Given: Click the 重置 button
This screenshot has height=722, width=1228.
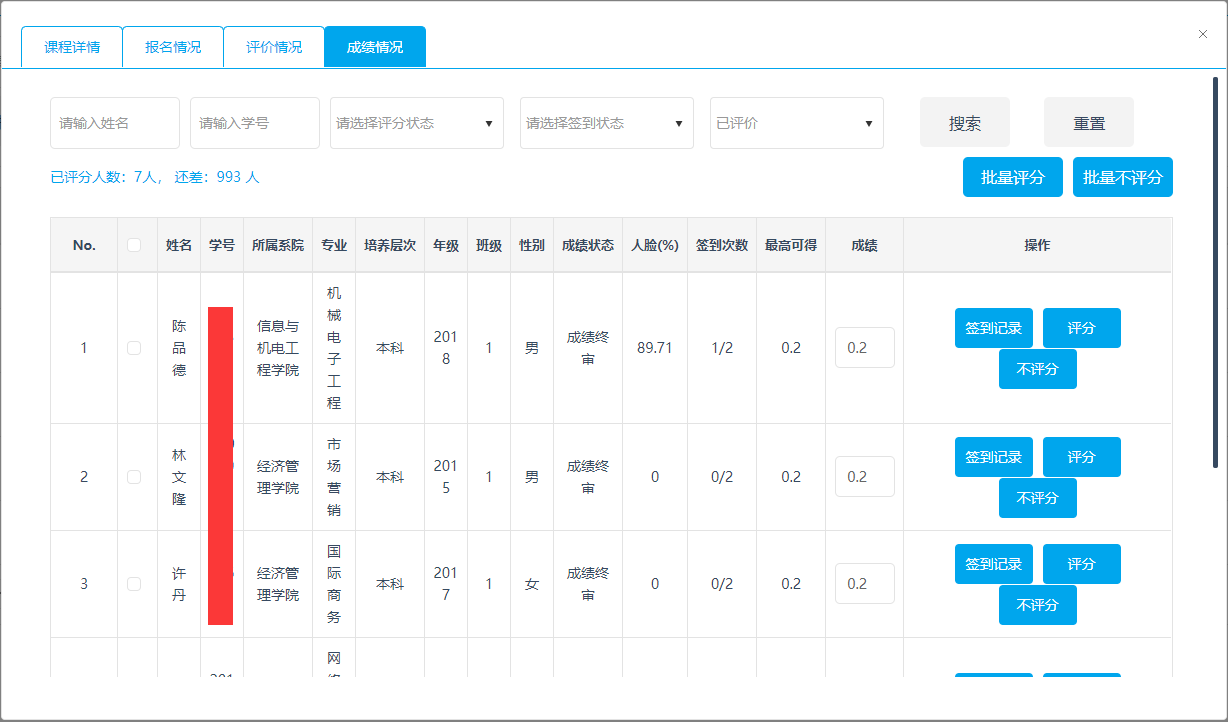Looking at the screenshot, I should click(x=1089, y=123).
